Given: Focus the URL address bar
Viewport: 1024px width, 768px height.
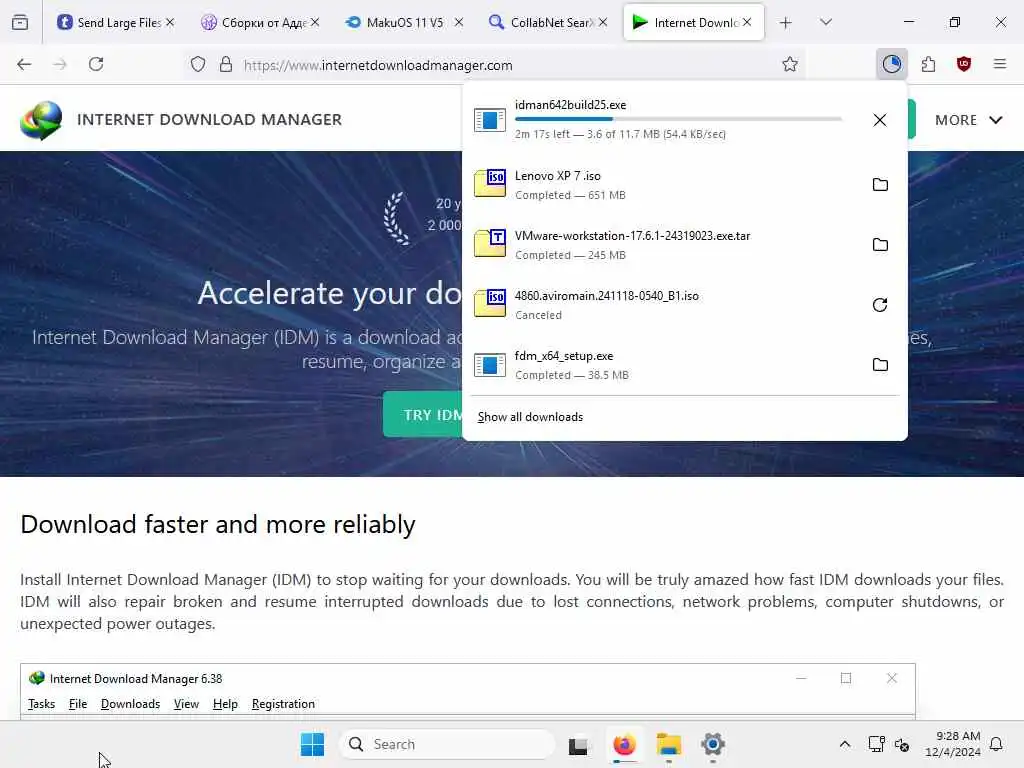Looking at the screenshot, I should coord(496,65).
